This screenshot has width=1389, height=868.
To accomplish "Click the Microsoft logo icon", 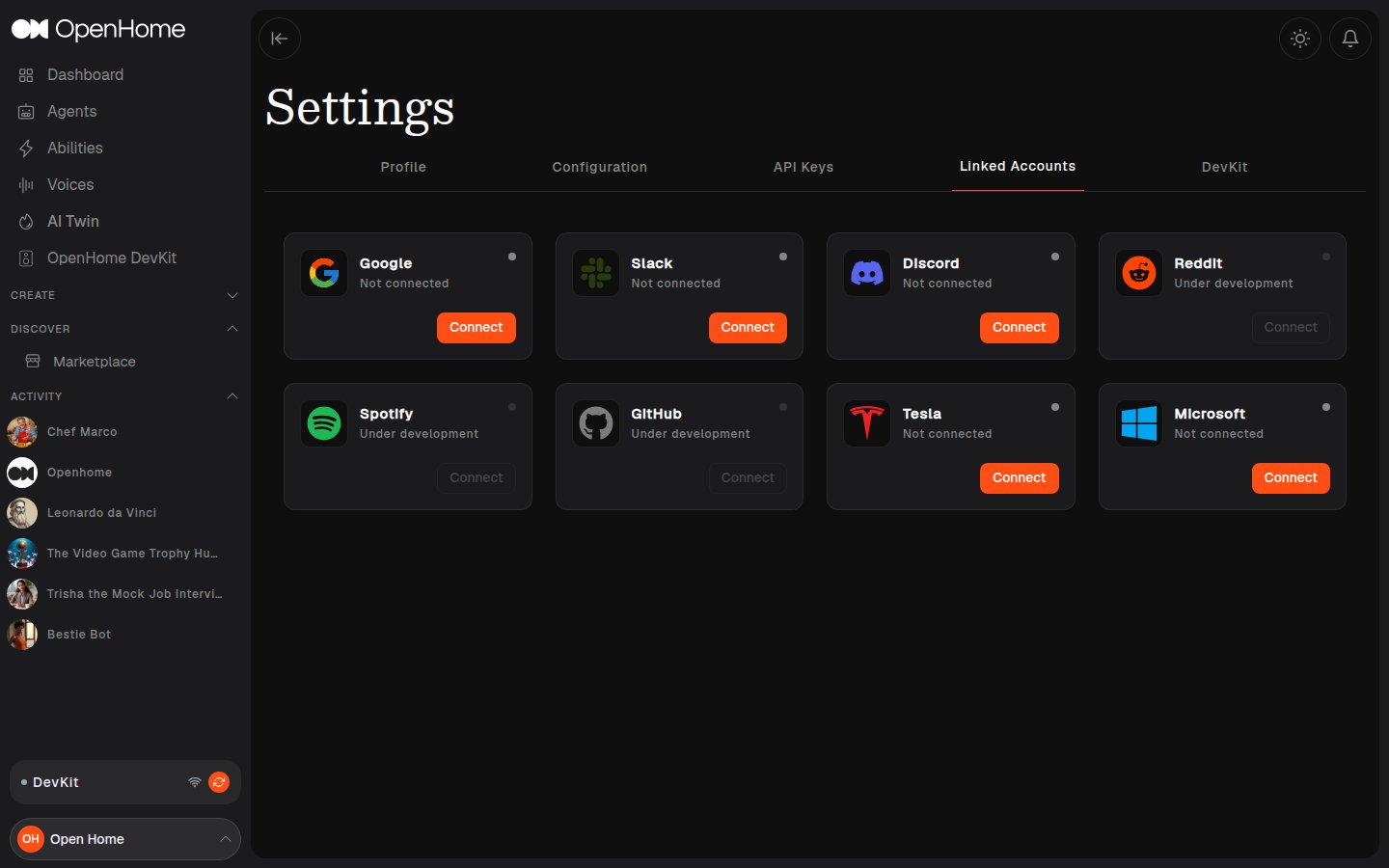I will click(x=1139, y=423).
